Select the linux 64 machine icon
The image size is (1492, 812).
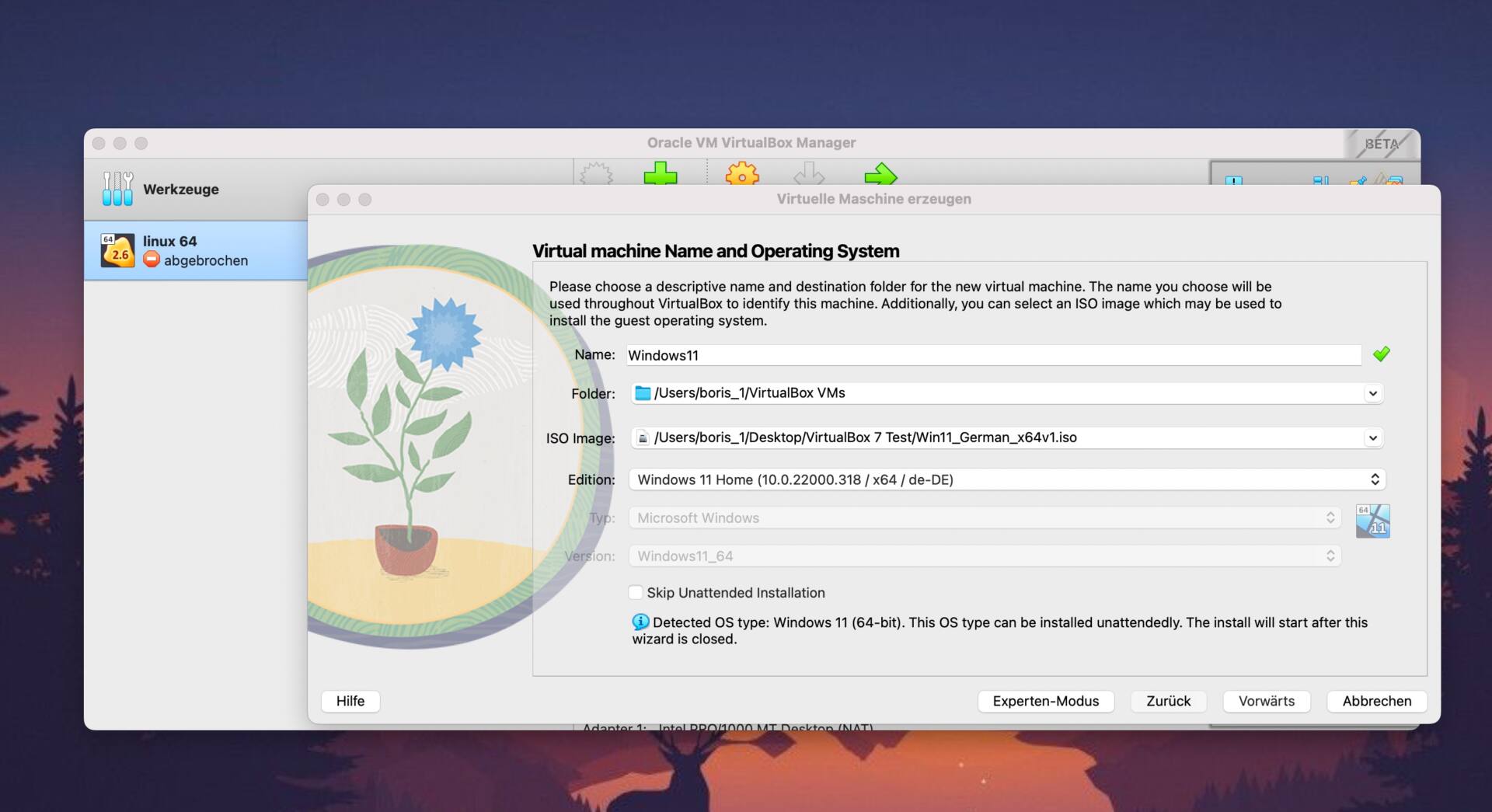pyautogui.click(x=117, y=250)
